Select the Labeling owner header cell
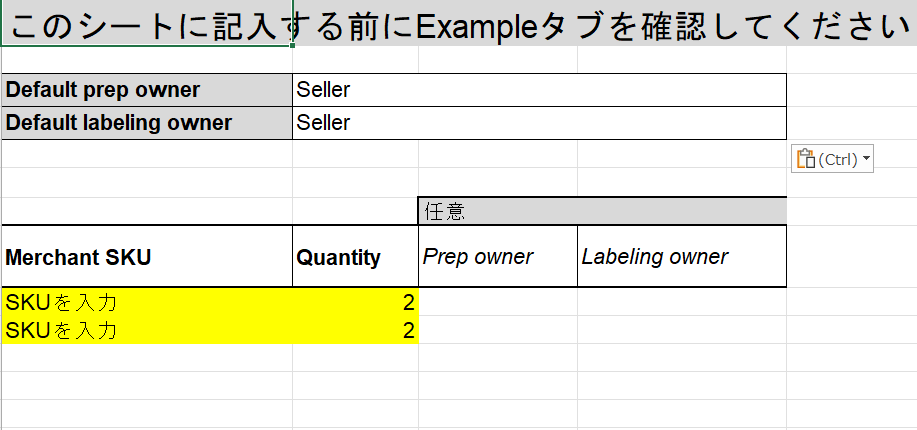Screen dimensions: 917x430 click(682, 256)
